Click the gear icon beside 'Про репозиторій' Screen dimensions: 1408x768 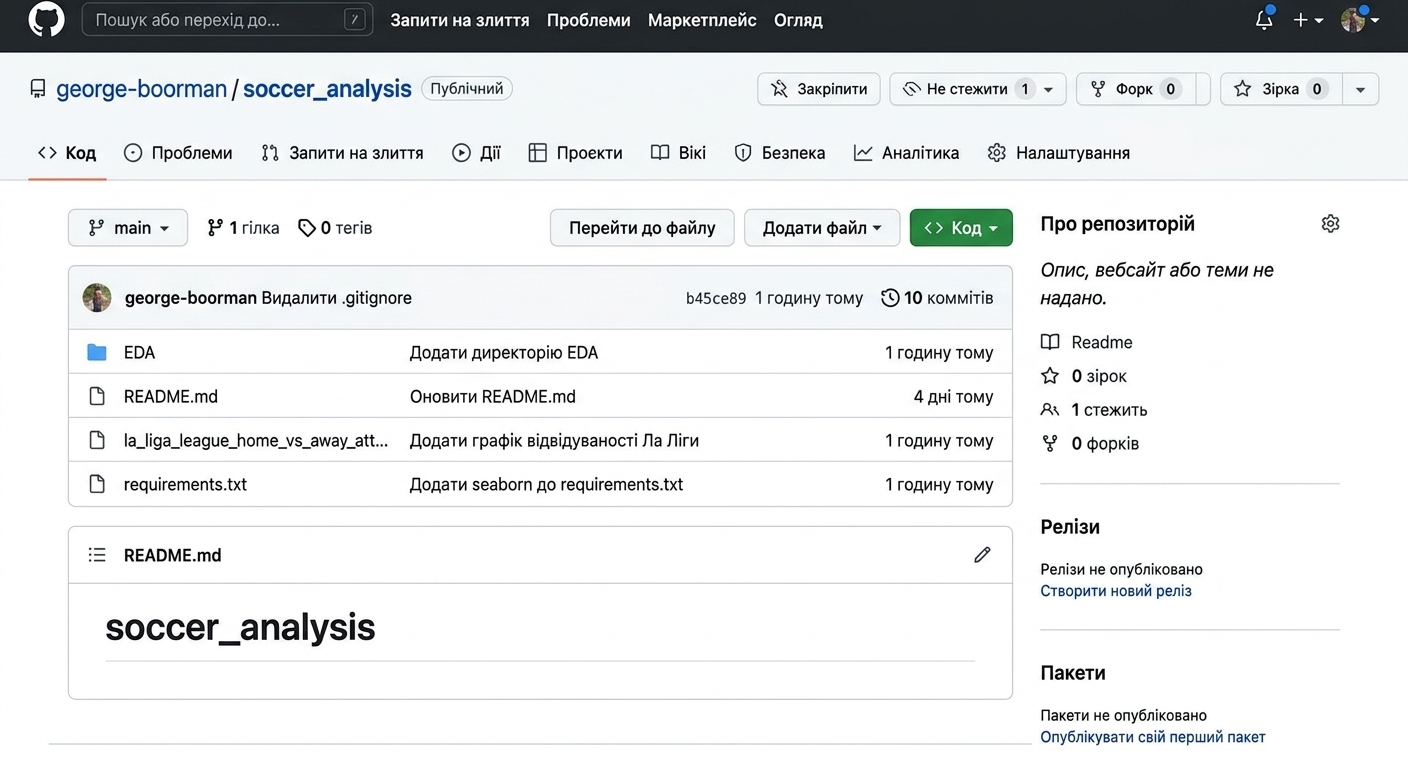pyautogui.click(x=1330, y=224)
